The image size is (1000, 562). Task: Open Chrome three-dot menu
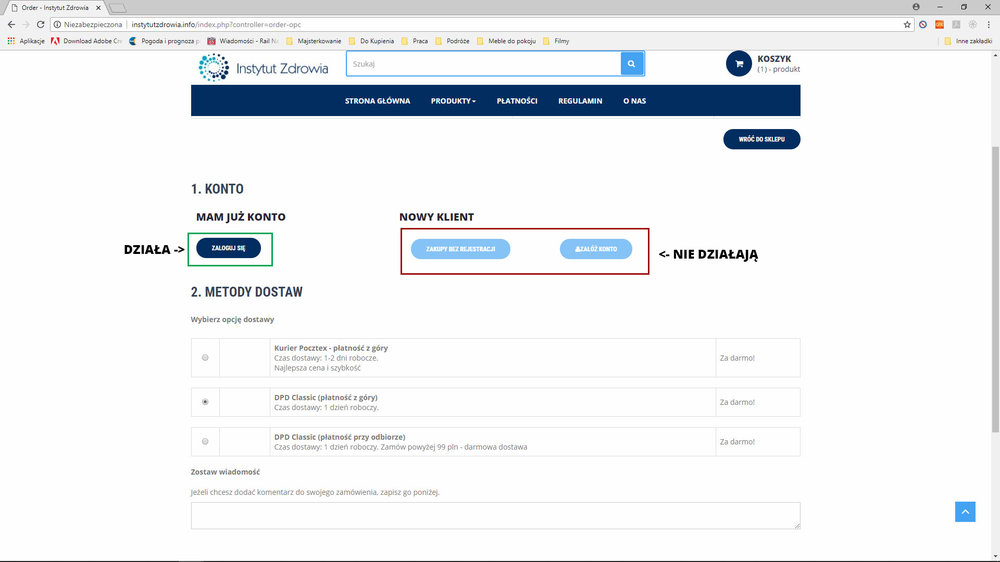click(989, 24)
